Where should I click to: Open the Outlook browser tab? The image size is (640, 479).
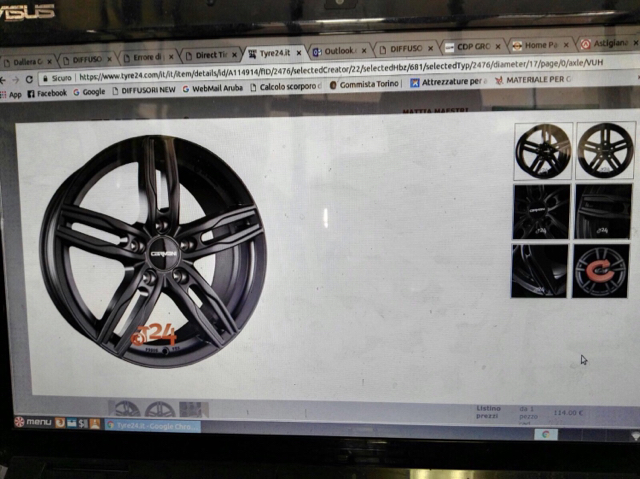coord(339,51)
